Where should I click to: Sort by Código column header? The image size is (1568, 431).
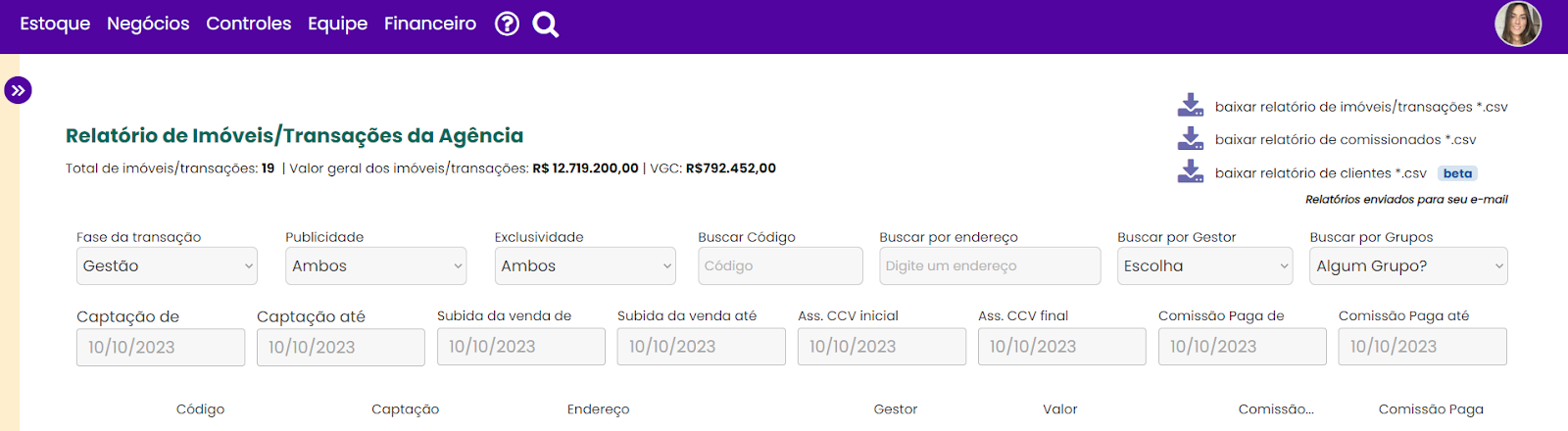200,409
